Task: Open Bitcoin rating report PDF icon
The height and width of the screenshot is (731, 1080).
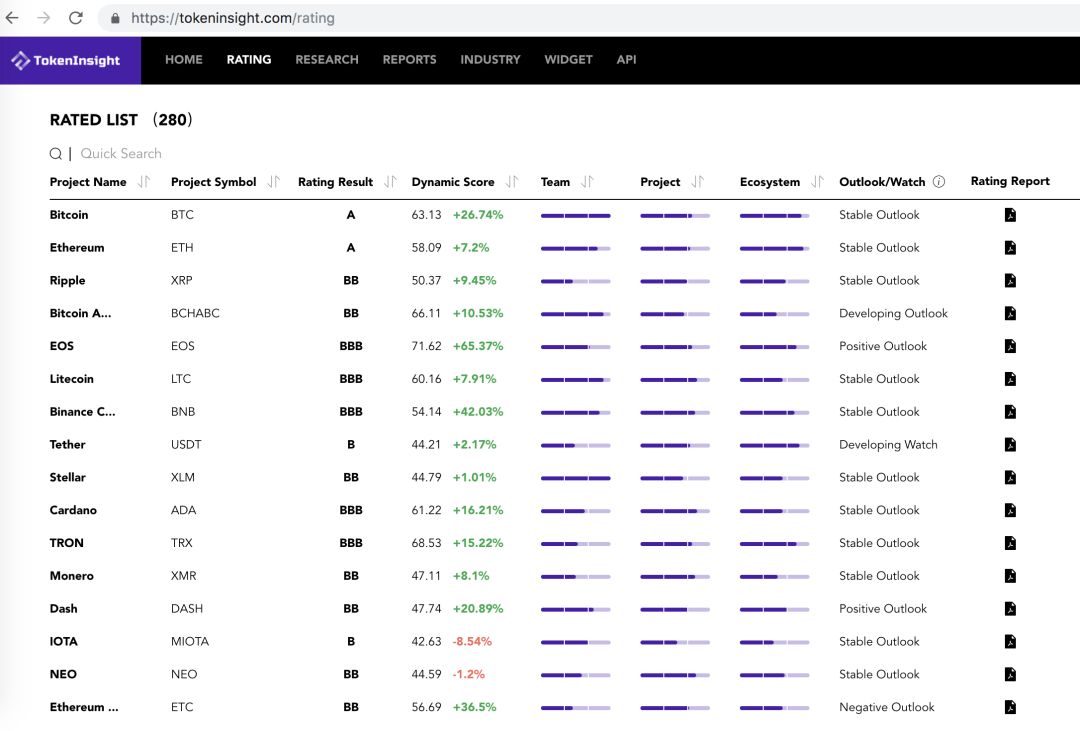Action: (1010, 215)
